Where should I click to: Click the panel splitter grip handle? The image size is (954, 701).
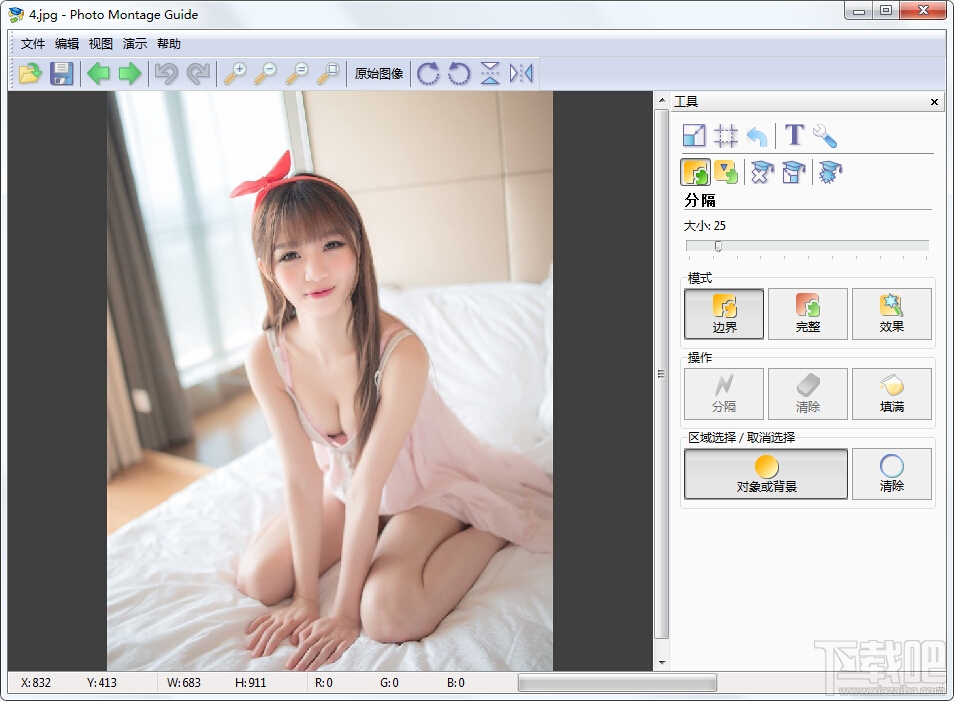click(x=661, y=374)
